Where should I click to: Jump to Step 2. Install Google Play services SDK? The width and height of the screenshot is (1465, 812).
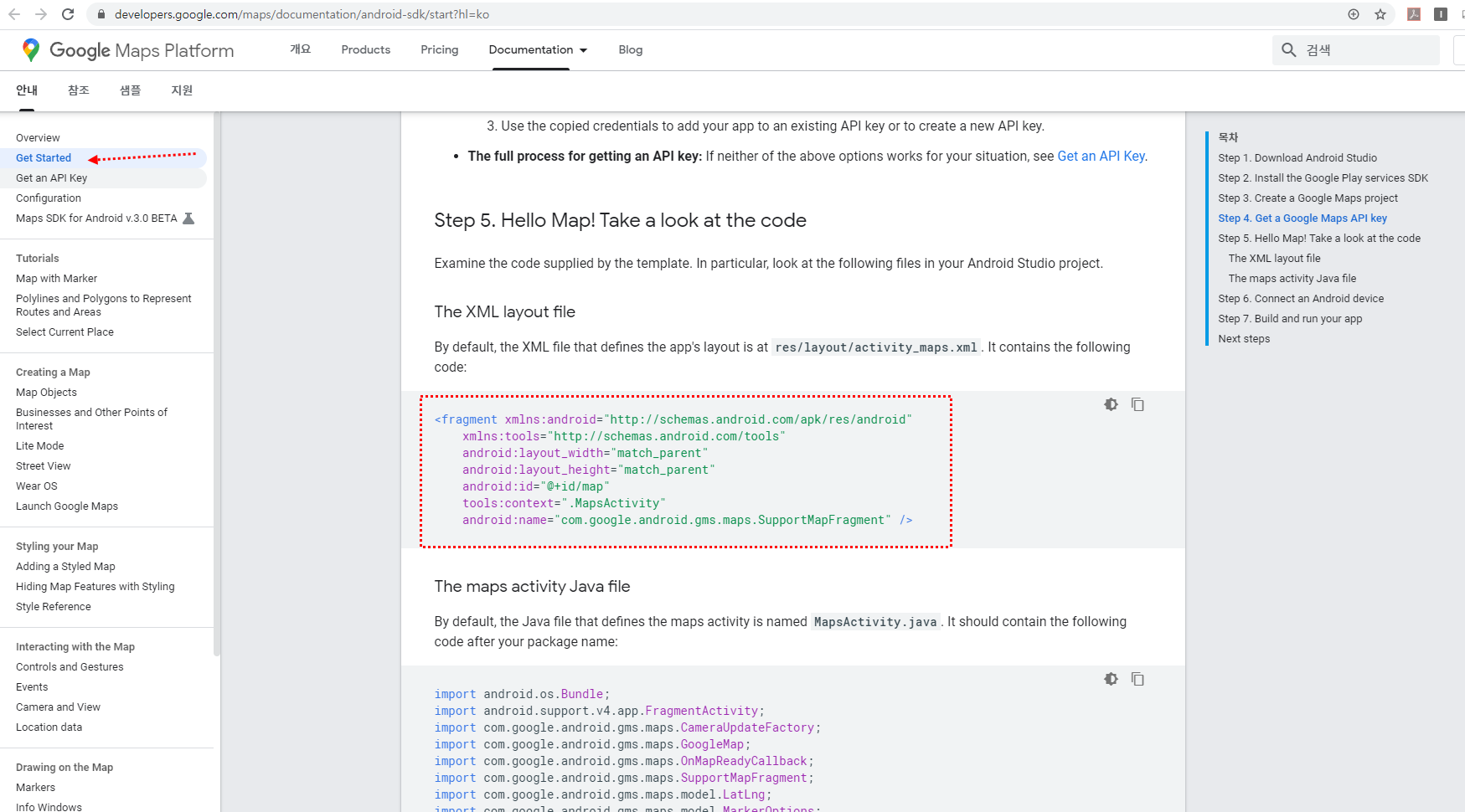pos(1323,178)
